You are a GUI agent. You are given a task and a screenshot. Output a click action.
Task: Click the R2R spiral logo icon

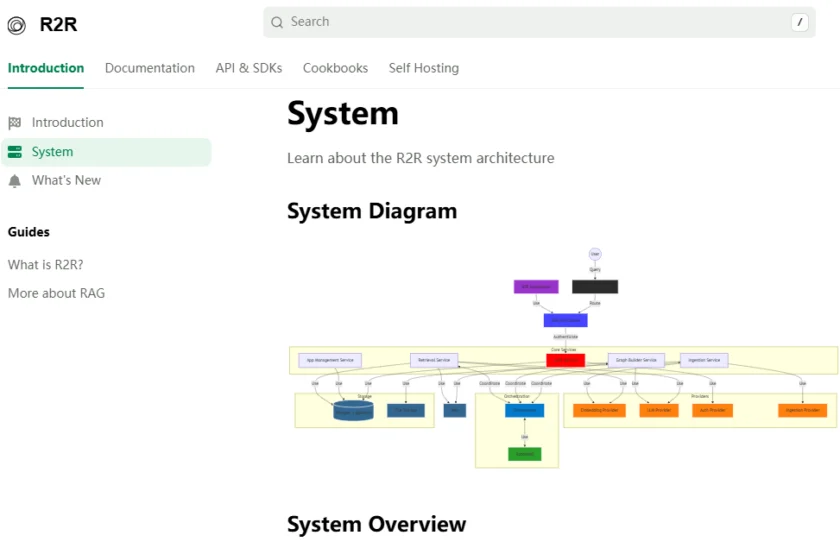click(x=17, y=25)
